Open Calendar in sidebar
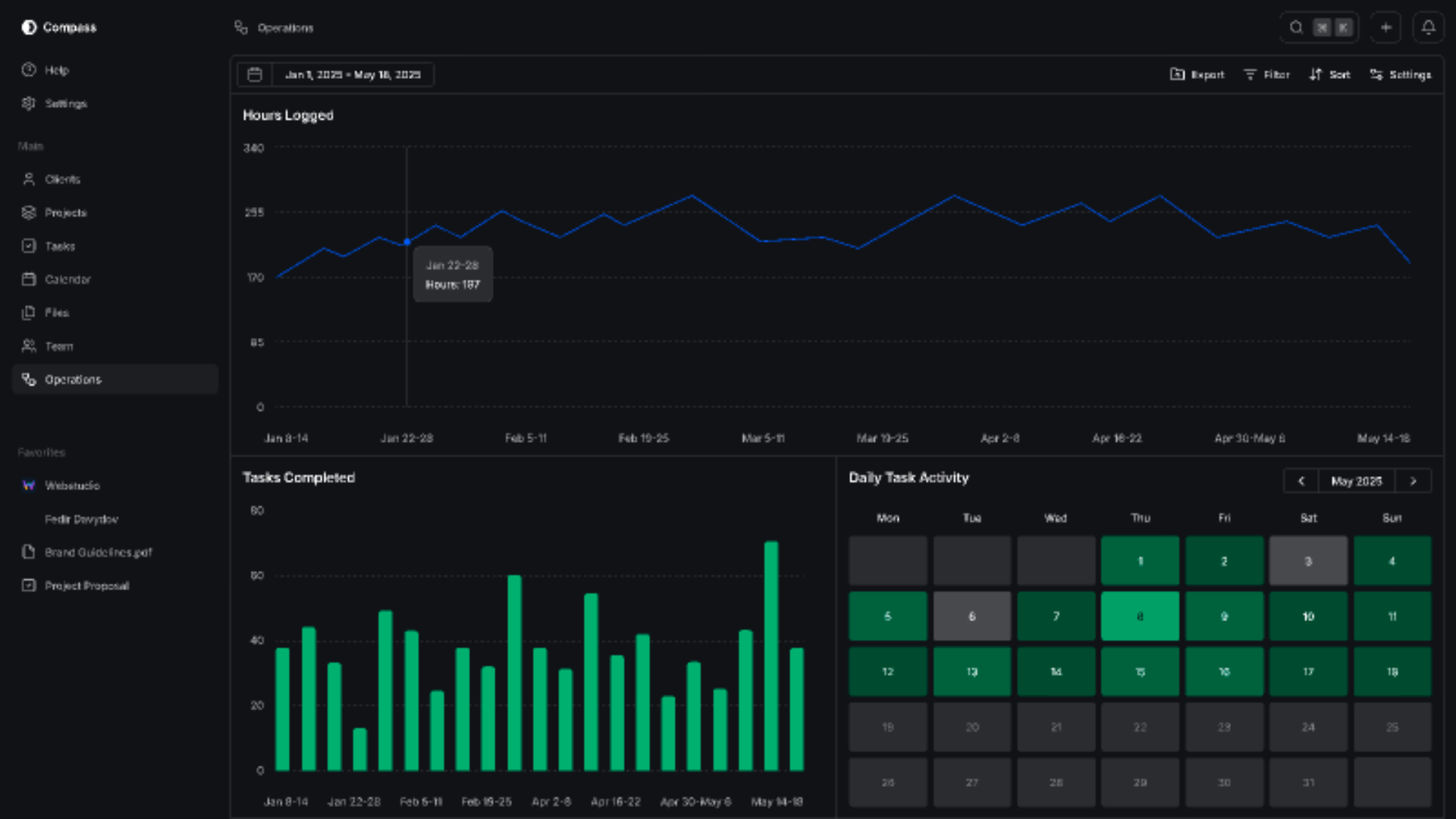The height and width of the screenshot is (819, 1456). pyautogui.click(x=67, y=279)
